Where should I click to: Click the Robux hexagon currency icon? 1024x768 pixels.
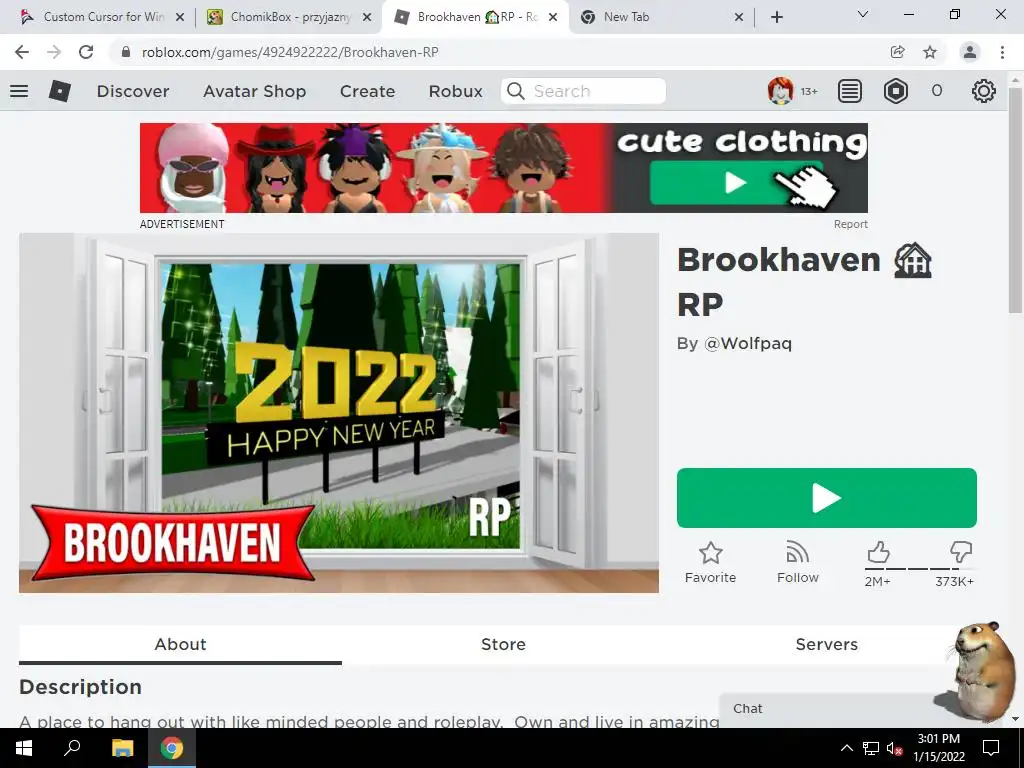pos(895,91)
